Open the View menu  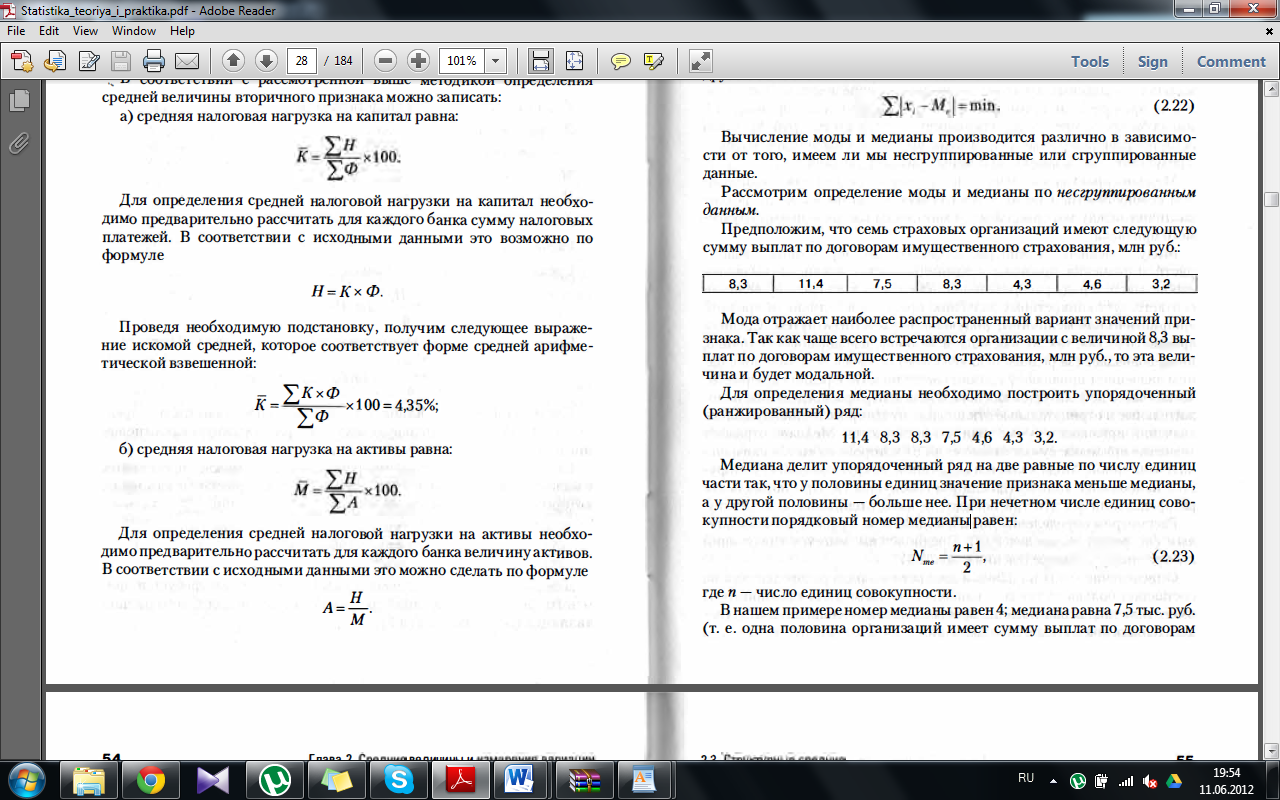[x=85, y=31]
